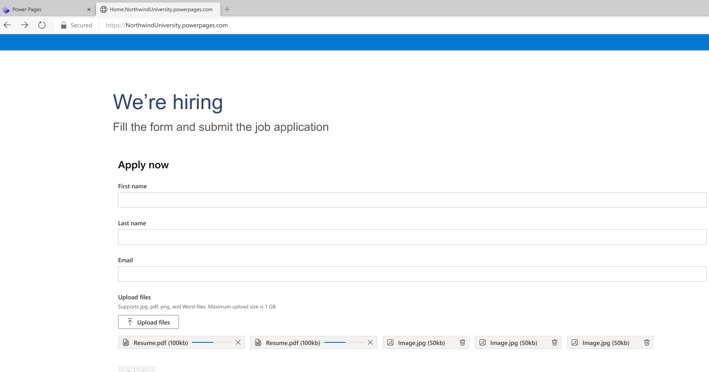This screenshot has height=372, width=709.
Task: Click into the First name field
Action: pos(412,200)
